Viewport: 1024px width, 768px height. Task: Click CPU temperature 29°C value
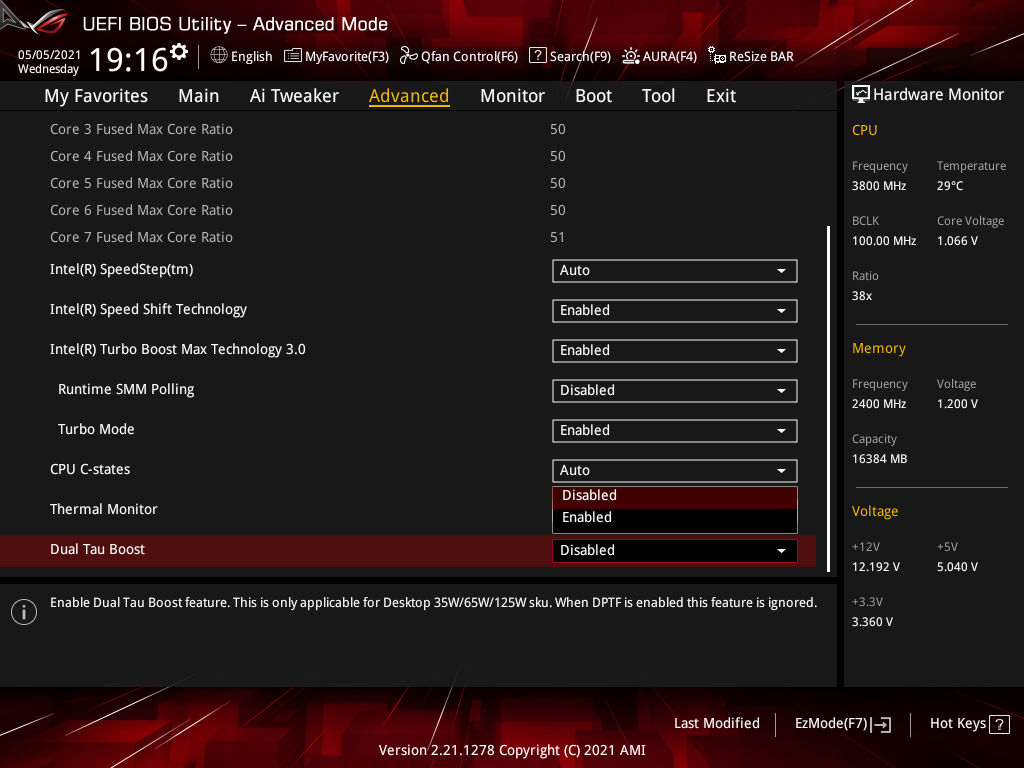[950, 186]
